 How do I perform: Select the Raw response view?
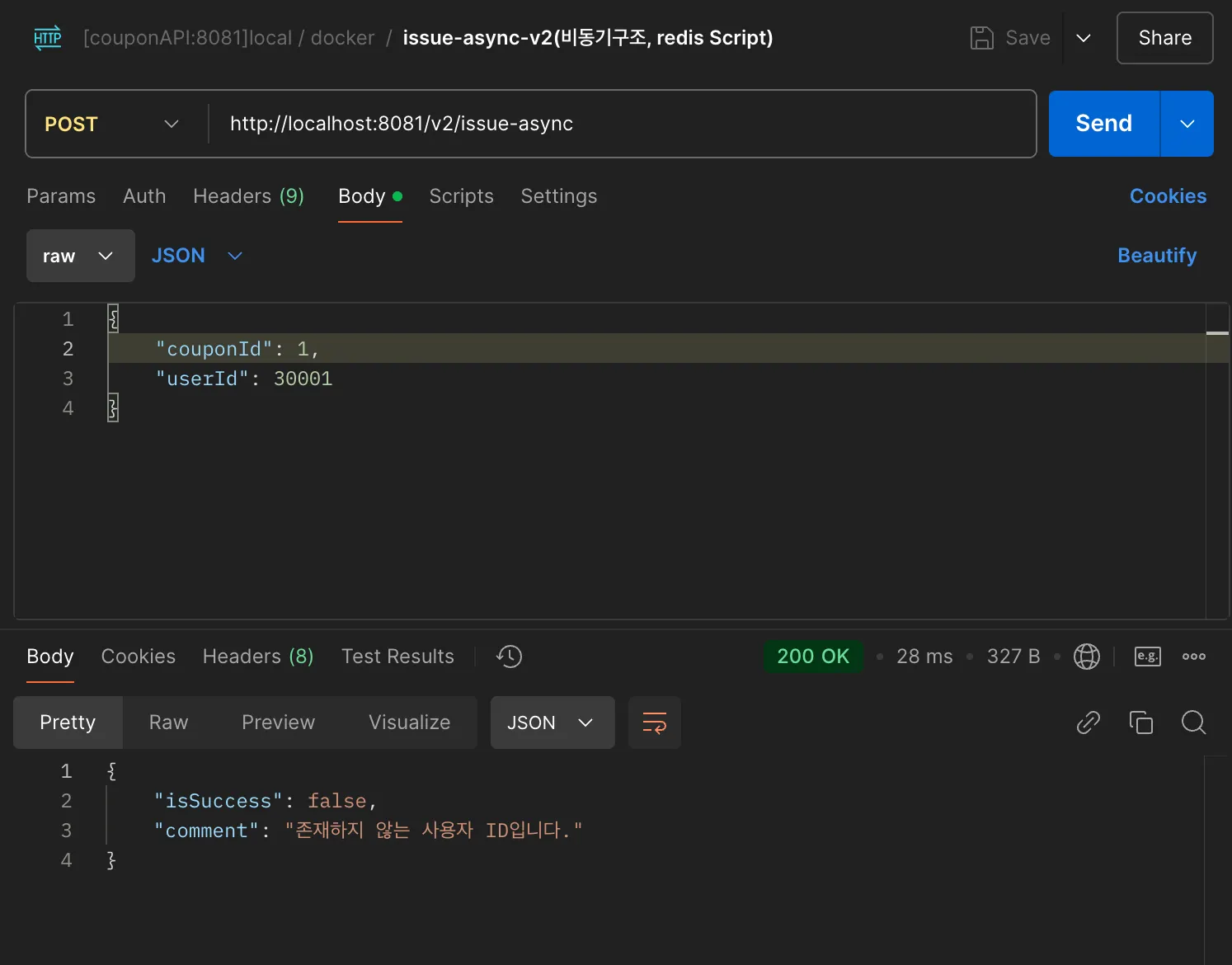[168, 723]
